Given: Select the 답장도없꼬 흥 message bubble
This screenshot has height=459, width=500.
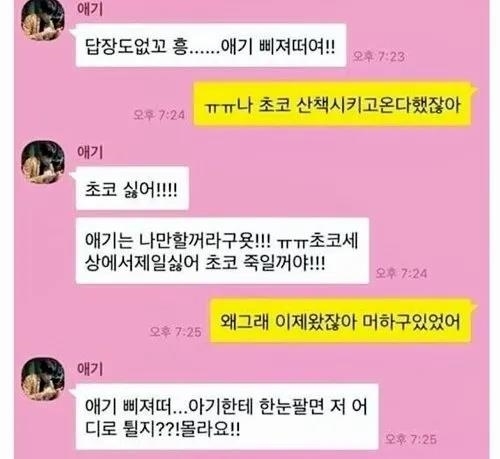Looking at the screenshot, I should pyautogui.click(x=211, y=45).
